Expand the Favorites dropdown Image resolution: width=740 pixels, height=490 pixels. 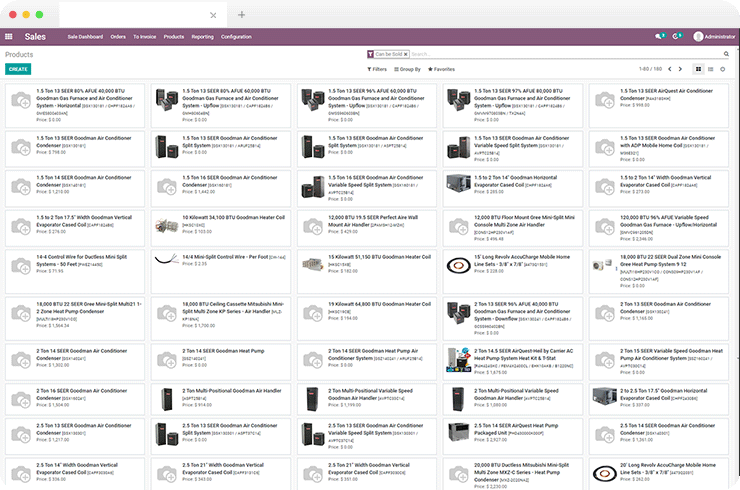coord(441,69)
